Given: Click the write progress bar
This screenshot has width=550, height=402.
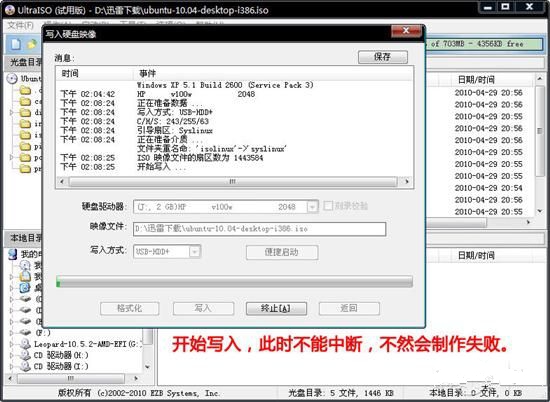Looking at the screenshot, I should pyautogui.click(x=234, y=282).
